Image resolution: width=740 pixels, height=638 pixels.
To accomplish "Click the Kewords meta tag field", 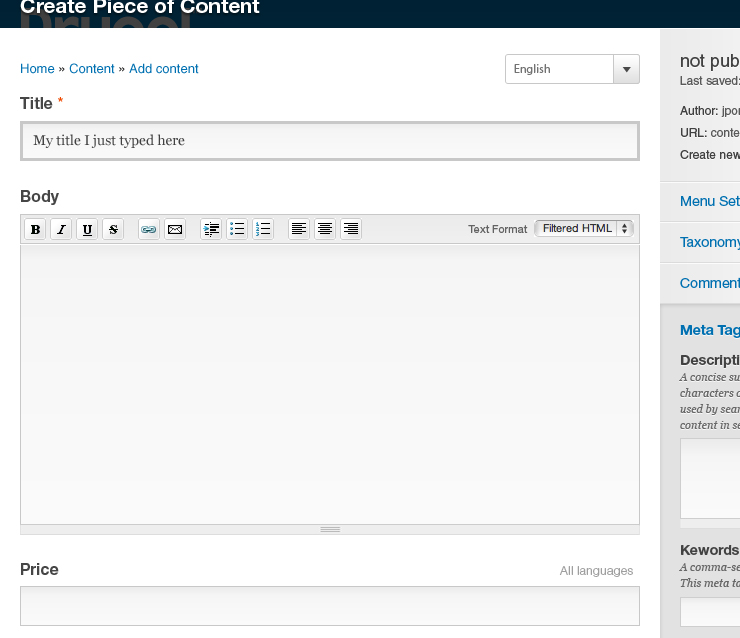I will coord(710,612).
